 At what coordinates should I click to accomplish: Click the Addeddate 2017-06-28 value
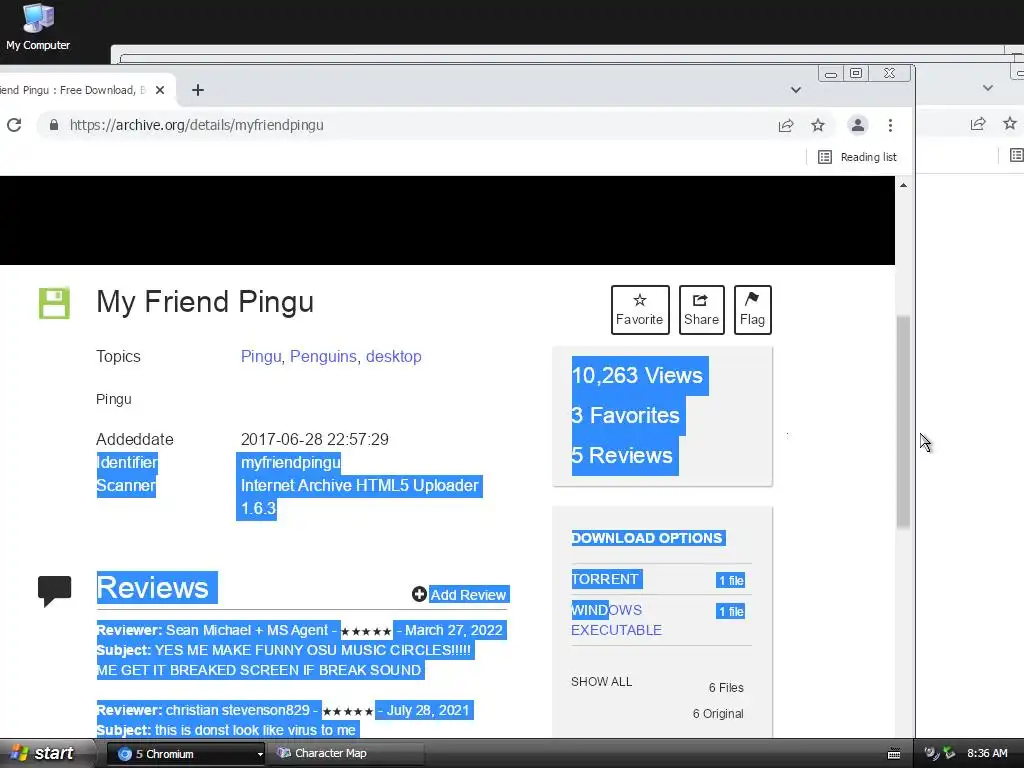tap(315, 440)
